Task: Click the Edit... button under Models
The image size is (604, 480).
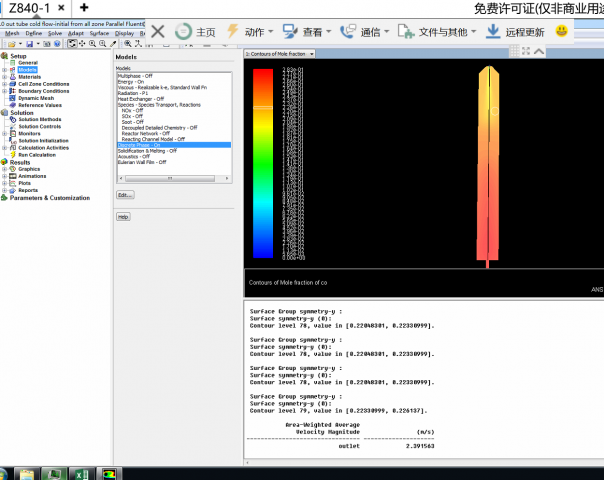Action: tap(124, 195)
